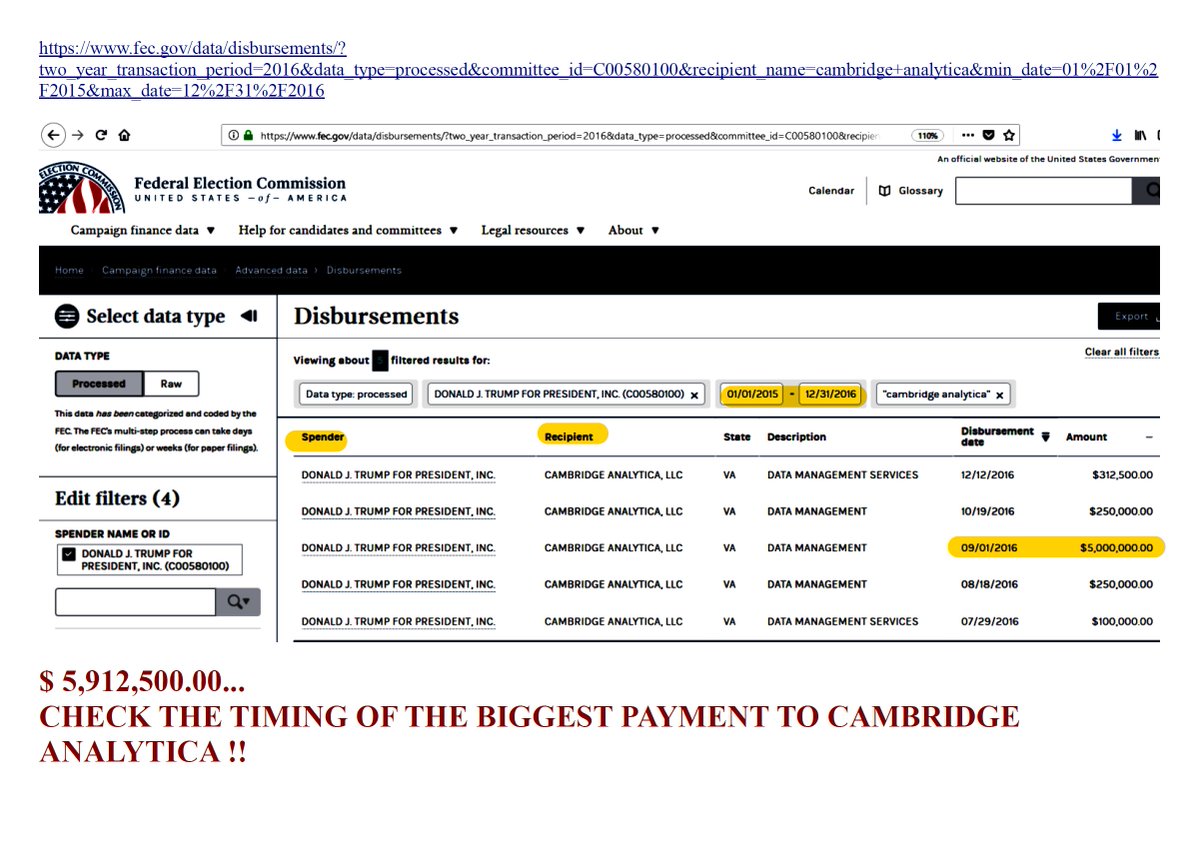Collapse the Select data type panel arrow

pos(249,316)
